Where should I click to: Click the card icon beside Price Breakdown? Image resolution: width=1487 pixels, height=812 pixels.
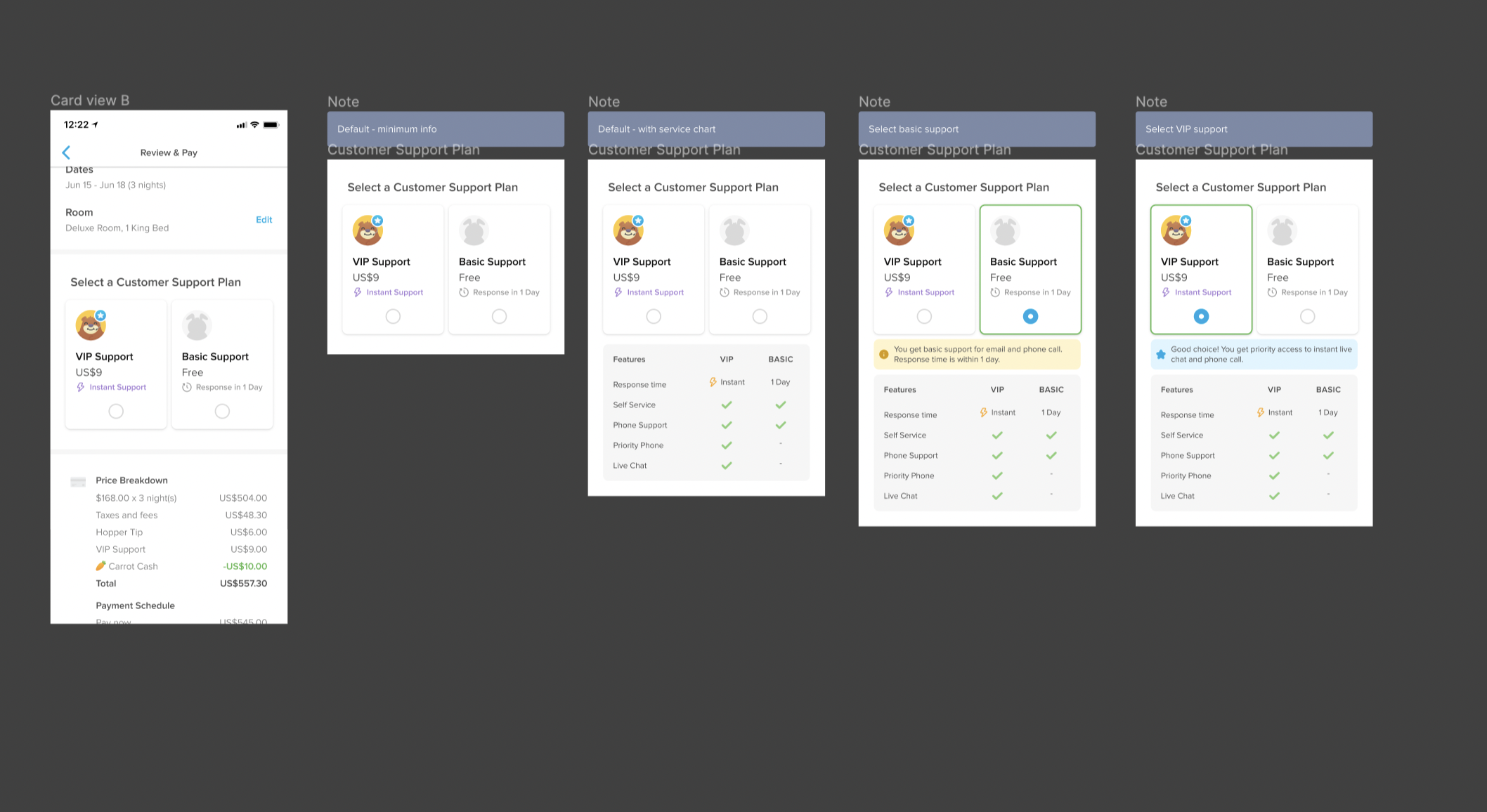click(x=78, y=481)
